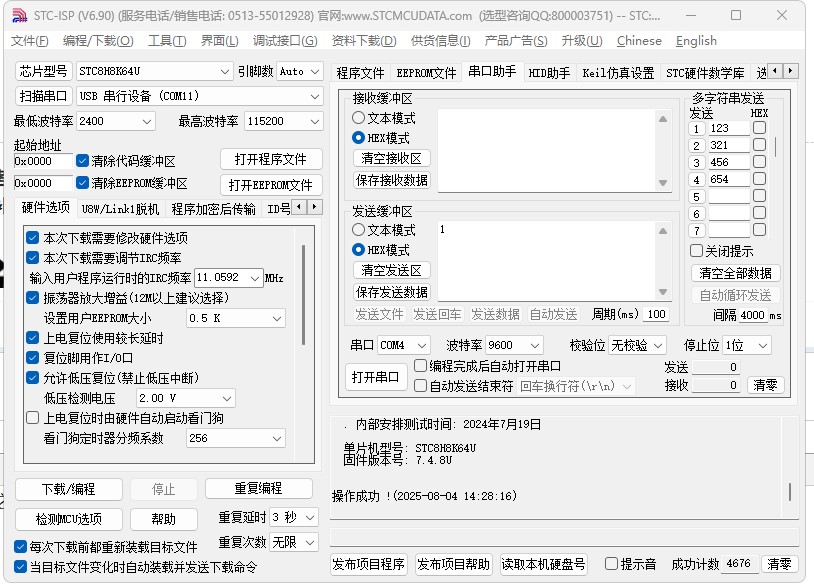Enable 关闭提示 checkbox
This screenshot has height=585, width=814.
[x=697, y=251]
